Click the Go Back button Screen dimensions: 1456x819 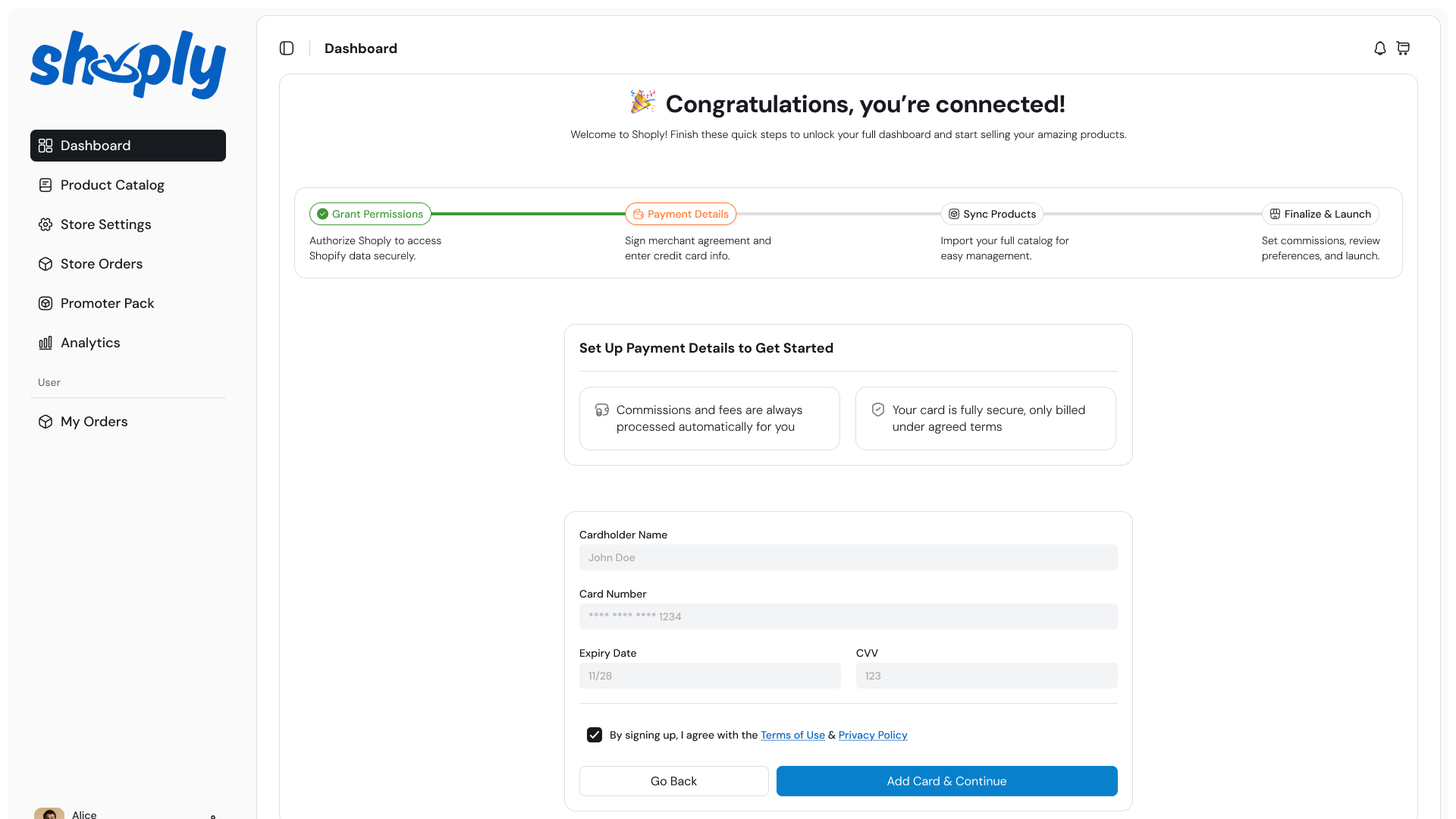(674, 781)
